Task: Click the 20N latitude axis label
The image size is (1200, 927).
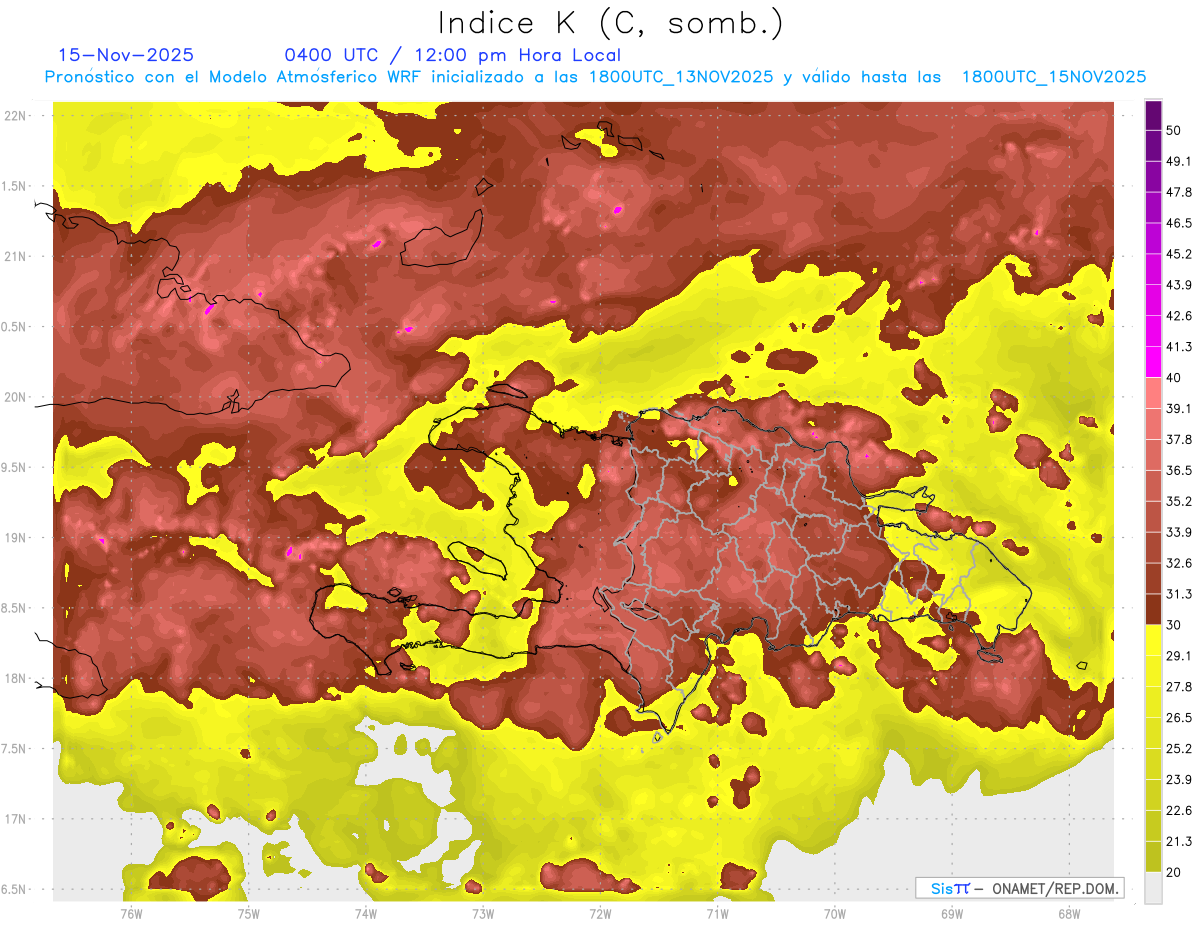Action: click(16, 397)
